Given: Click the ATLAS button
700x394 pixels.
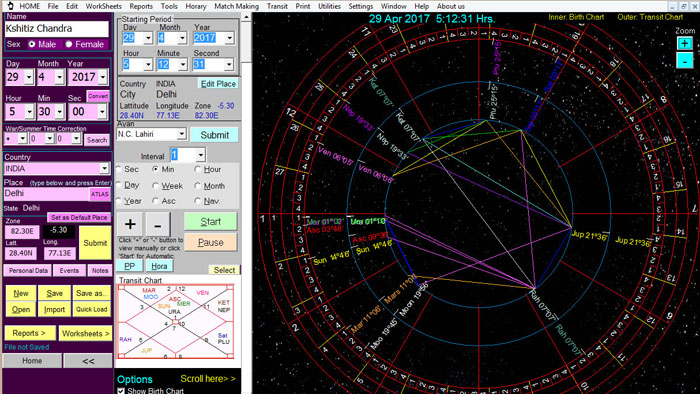Looking at the screenshot, I should 100,194.
